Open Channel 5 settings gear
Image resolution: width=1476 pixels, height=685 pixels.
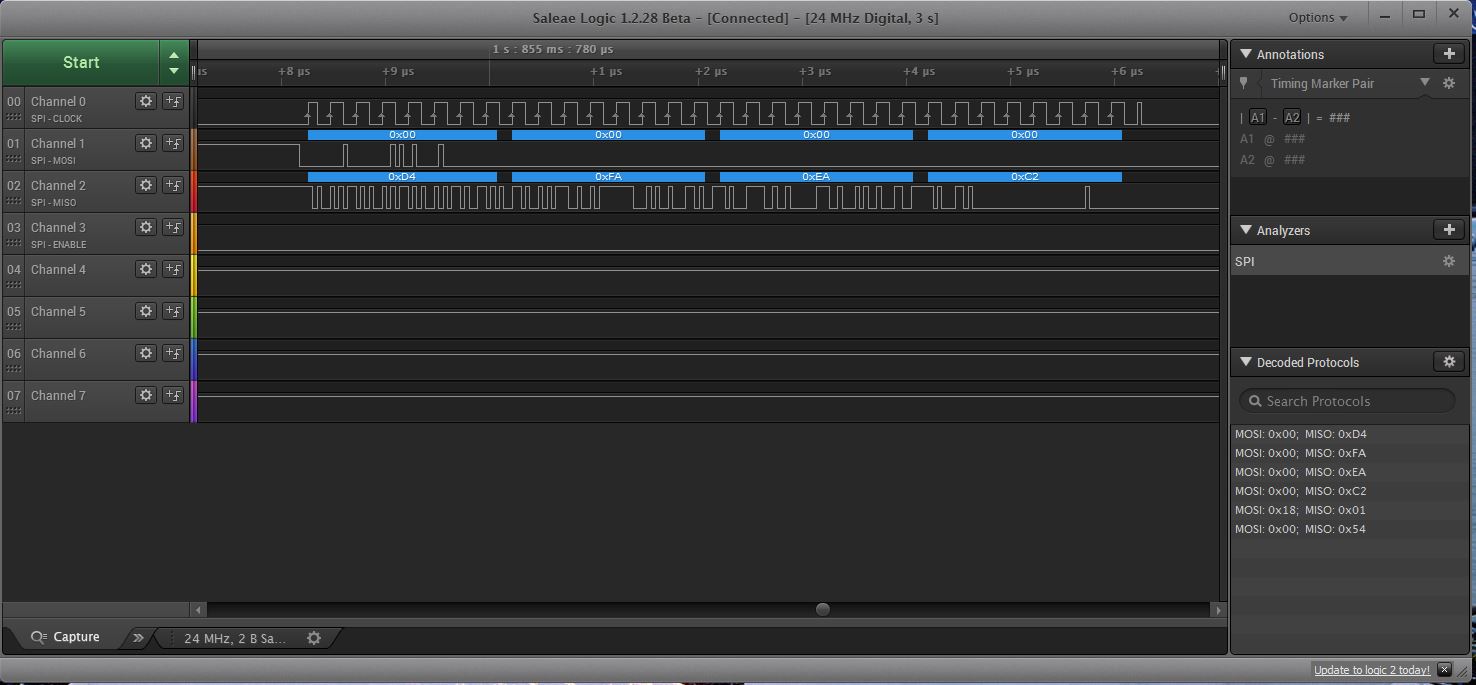pyautogui.click(x=146, y=311)
